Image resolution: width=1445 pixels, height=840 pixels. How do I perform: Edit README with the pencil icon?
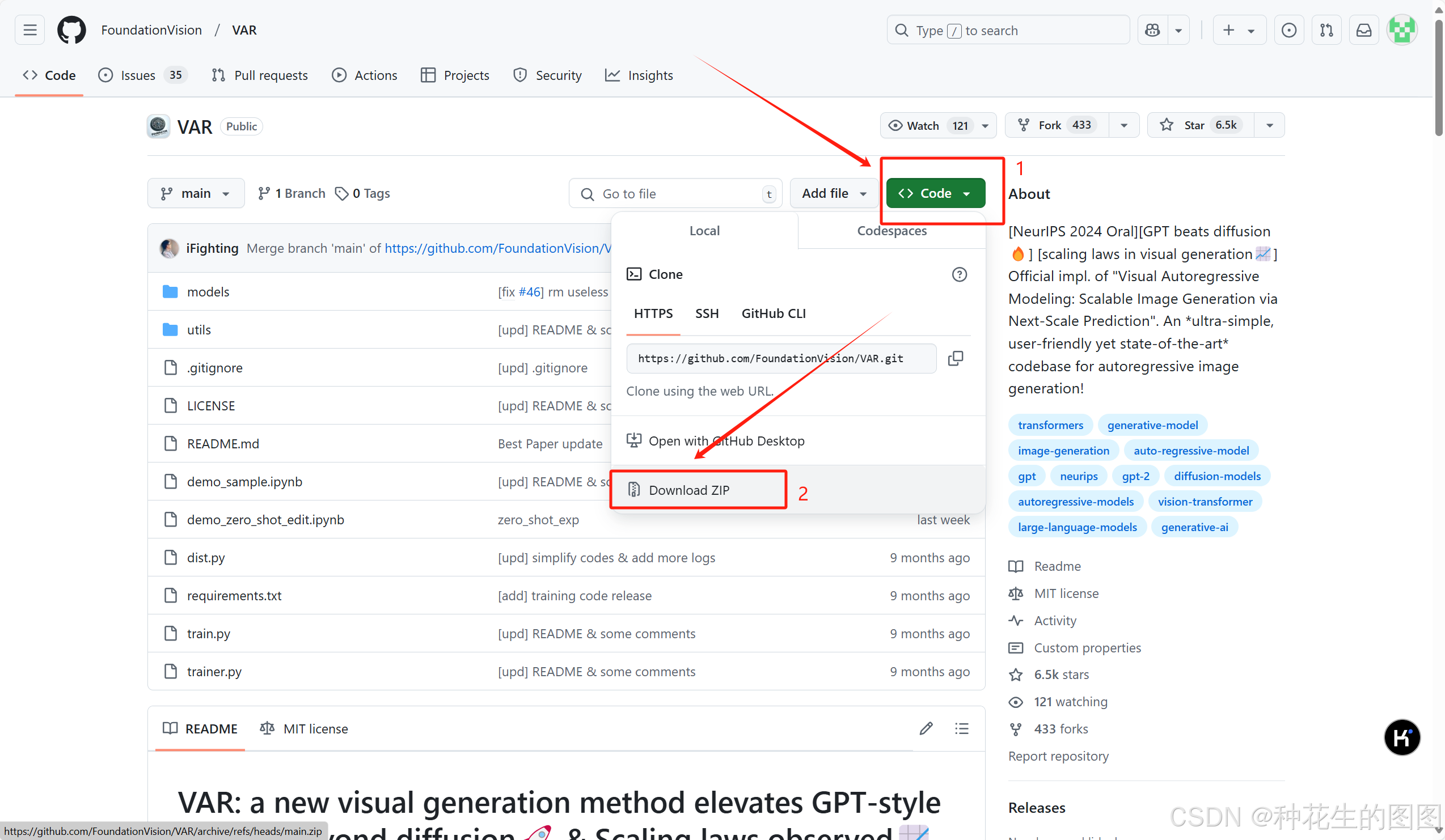pyautogui.click(x=926, y=728)
